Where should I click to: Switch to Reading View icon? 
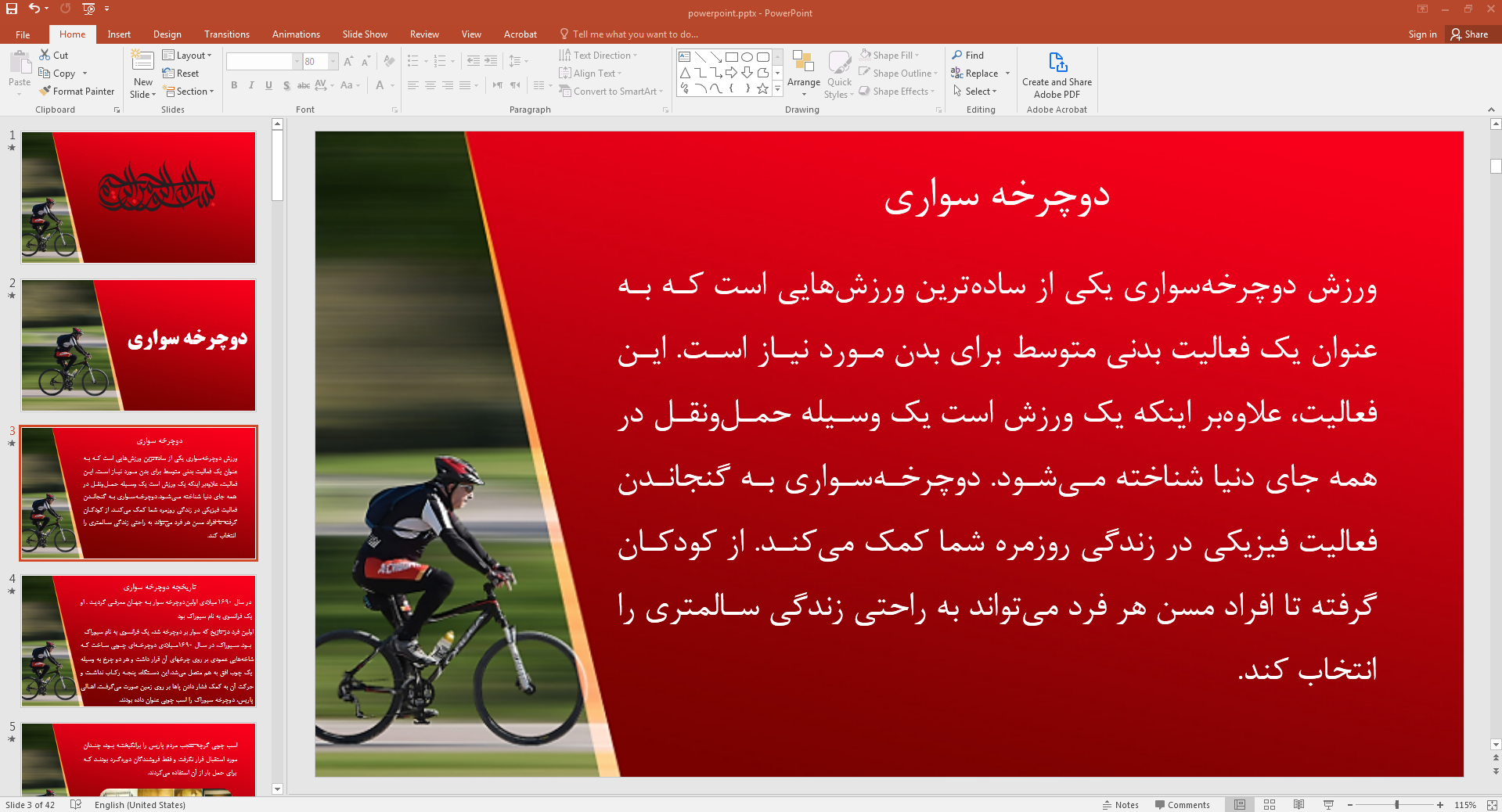point(1298,805)
